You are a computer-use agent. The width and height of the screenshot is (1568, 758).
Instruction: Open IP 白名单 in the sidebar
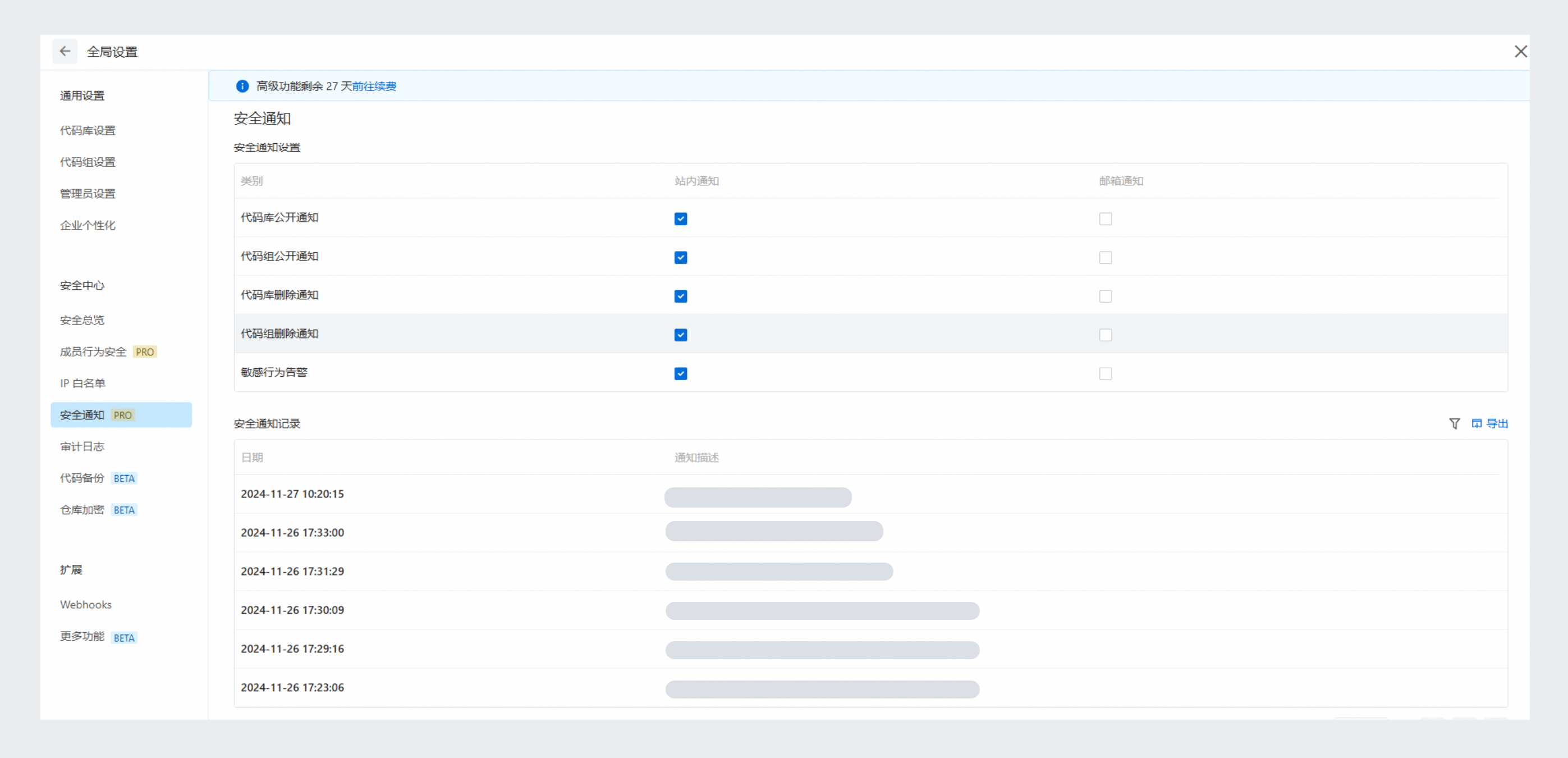[x=83, y=383]
